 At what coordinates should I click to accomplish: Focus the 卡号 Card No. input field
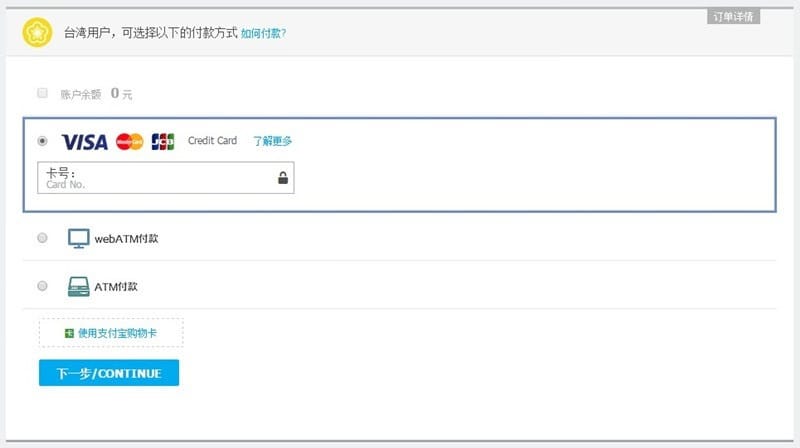pos(166,178)
